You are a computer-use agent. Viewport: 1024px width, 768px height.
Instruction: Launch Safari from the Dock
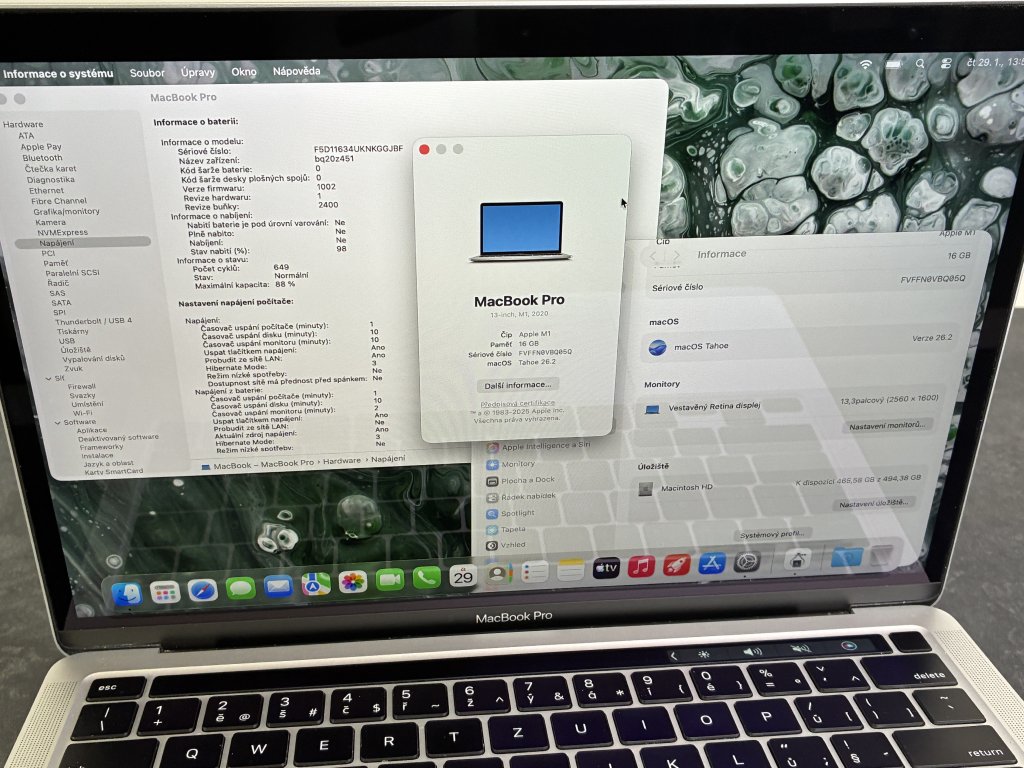(202, 590)
